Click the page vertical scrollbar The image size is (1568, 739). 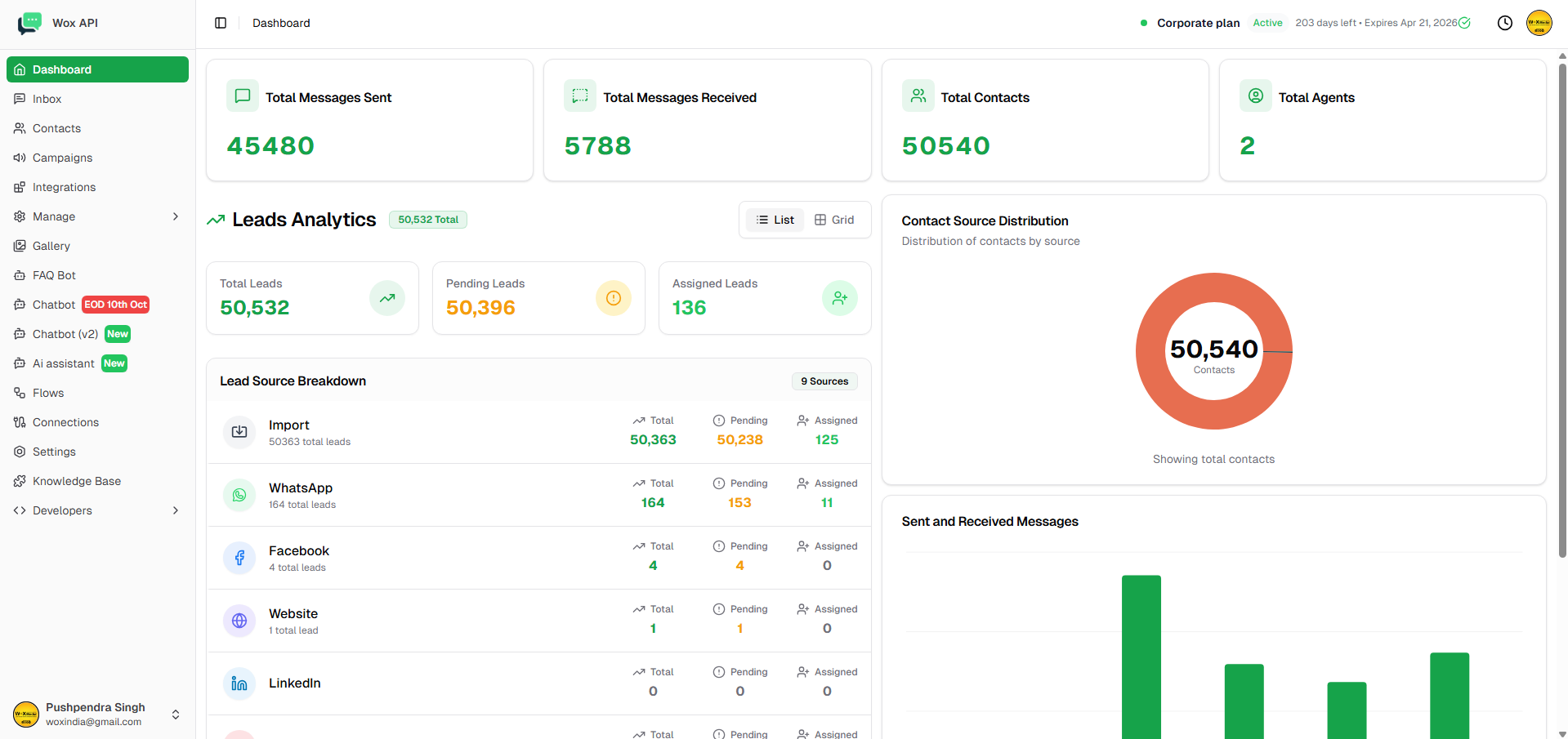pos(1562,310)
